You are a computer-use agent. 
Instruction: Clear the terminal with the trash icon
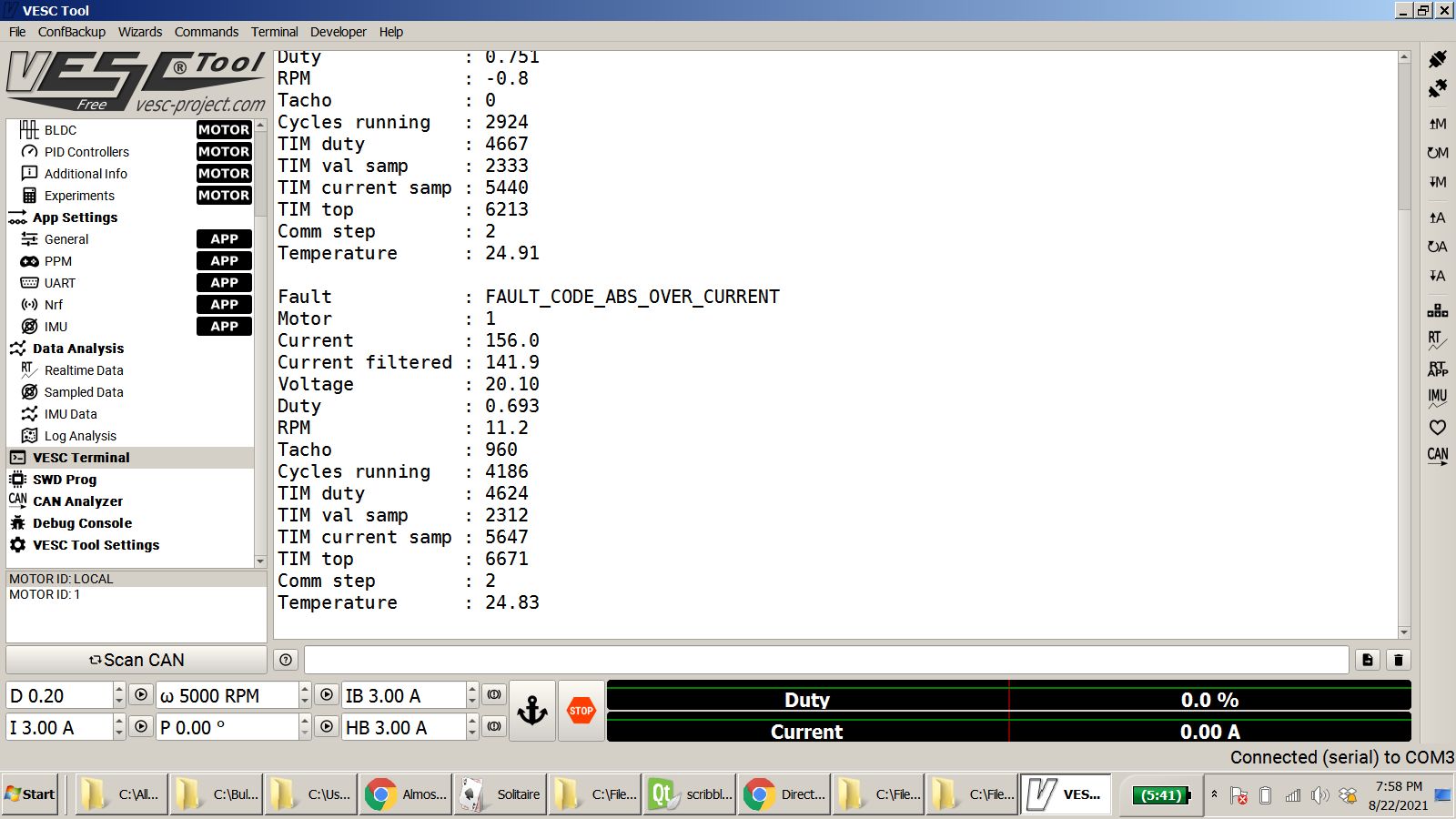tap(1399, 660)
